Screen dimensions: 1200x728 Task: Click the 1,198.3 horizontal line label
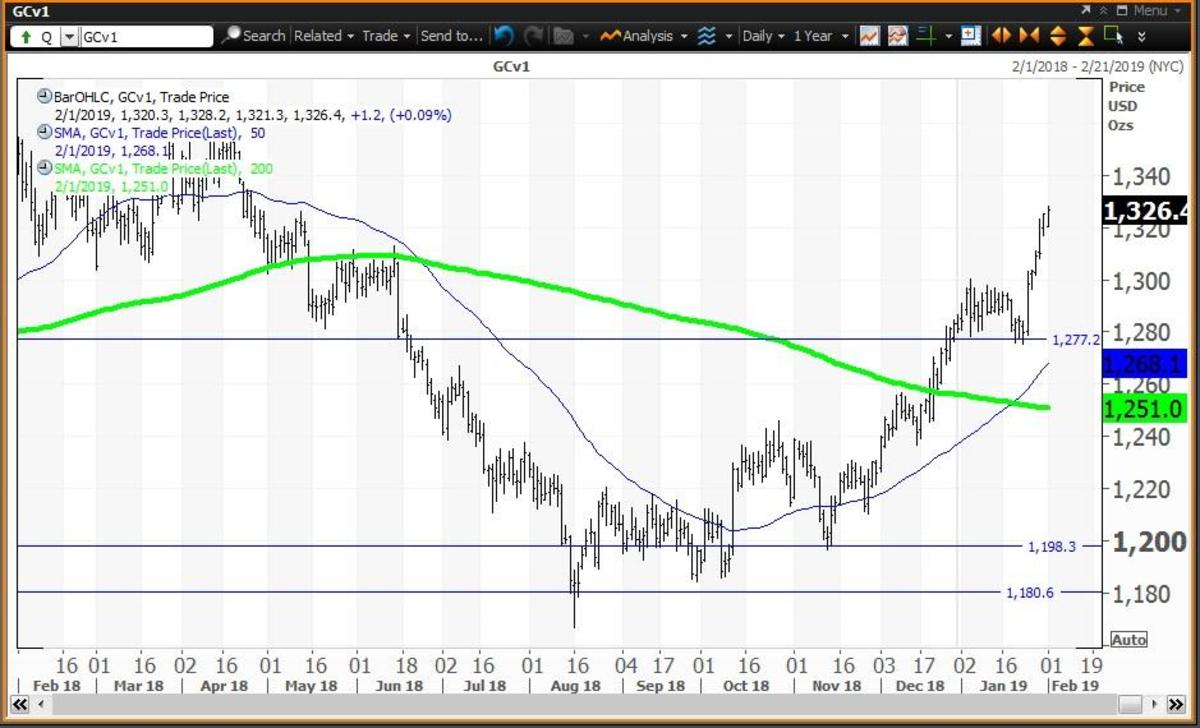point(1051,546)
